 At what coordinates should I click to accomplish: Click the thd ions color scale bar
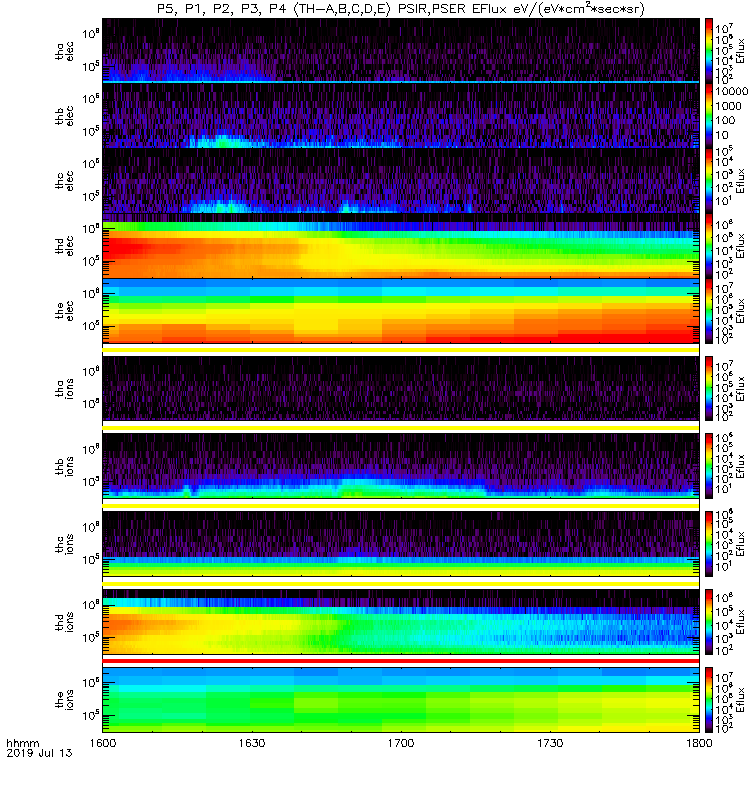[x=709, y=622]
